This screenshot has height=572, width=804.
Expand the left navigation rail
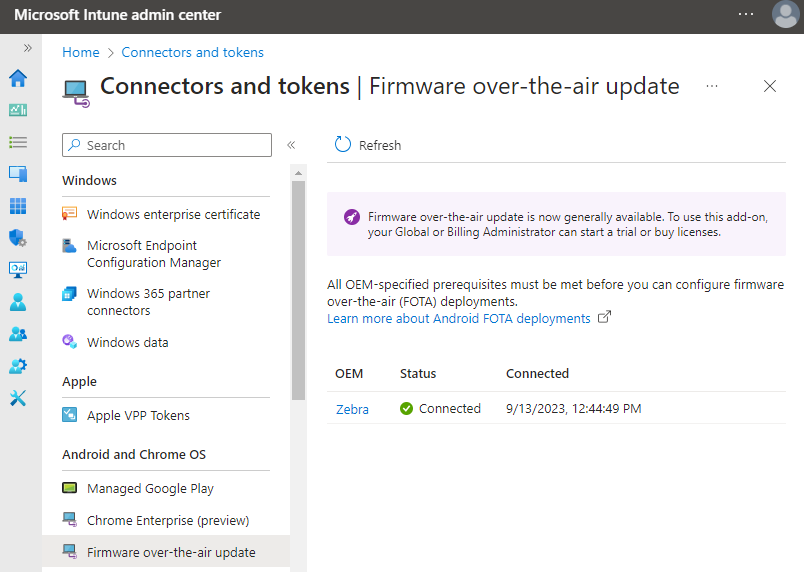tap(28, 48)
